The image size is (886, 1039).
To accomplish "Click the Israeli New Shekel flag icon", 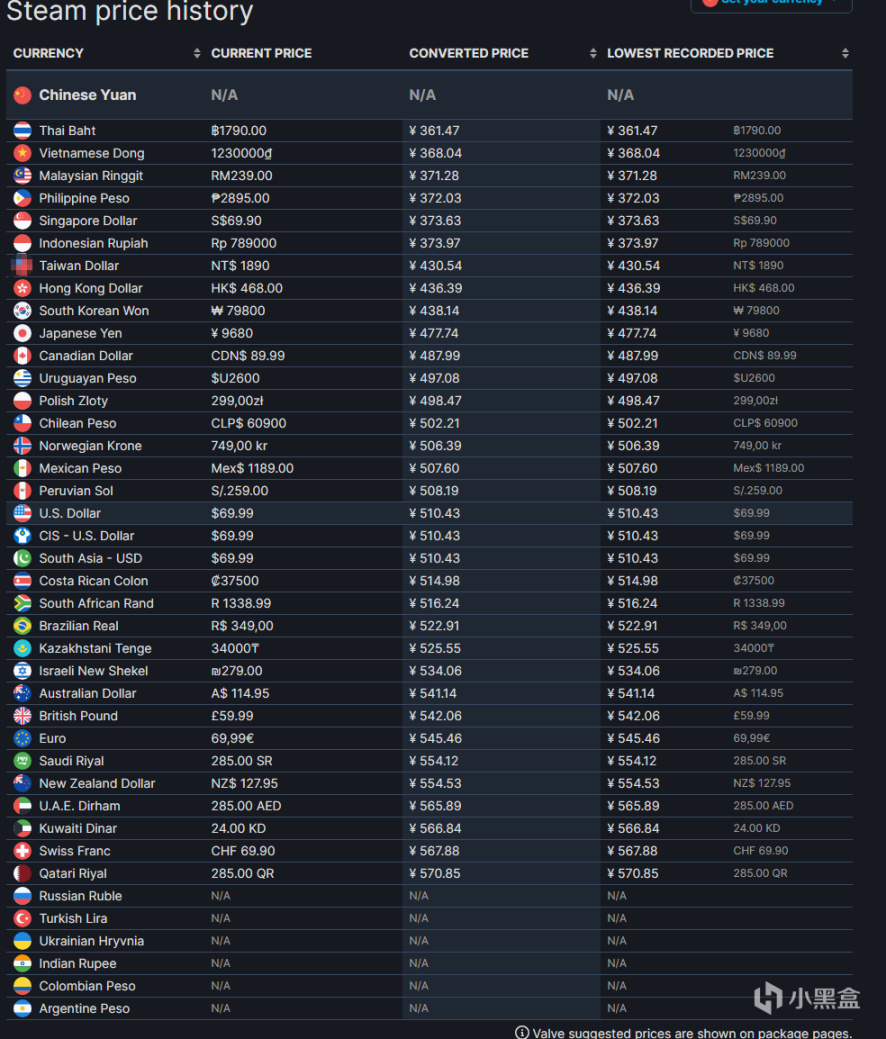I will pyautogui.click(x=23, y=671).
